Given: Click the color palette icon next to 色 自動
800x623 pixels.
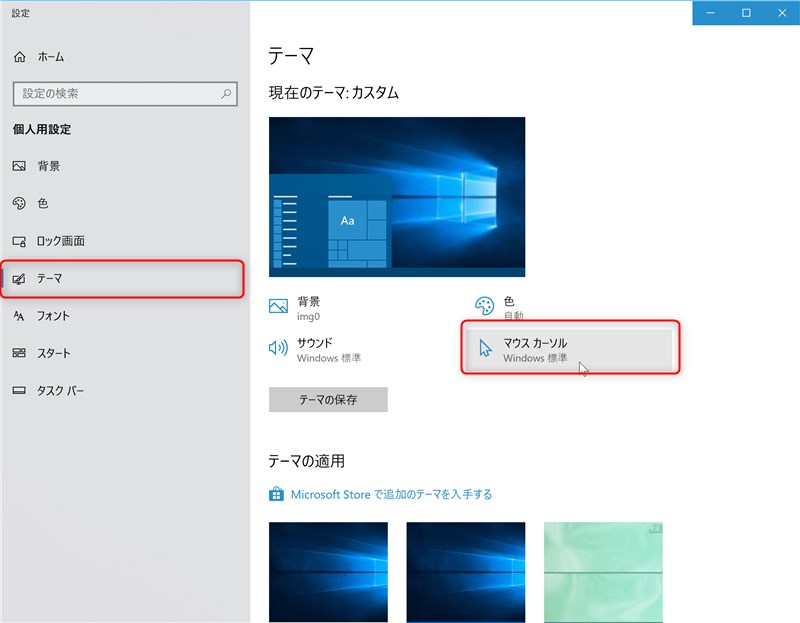Looking at the screenshot, I should tap(484, 306).
